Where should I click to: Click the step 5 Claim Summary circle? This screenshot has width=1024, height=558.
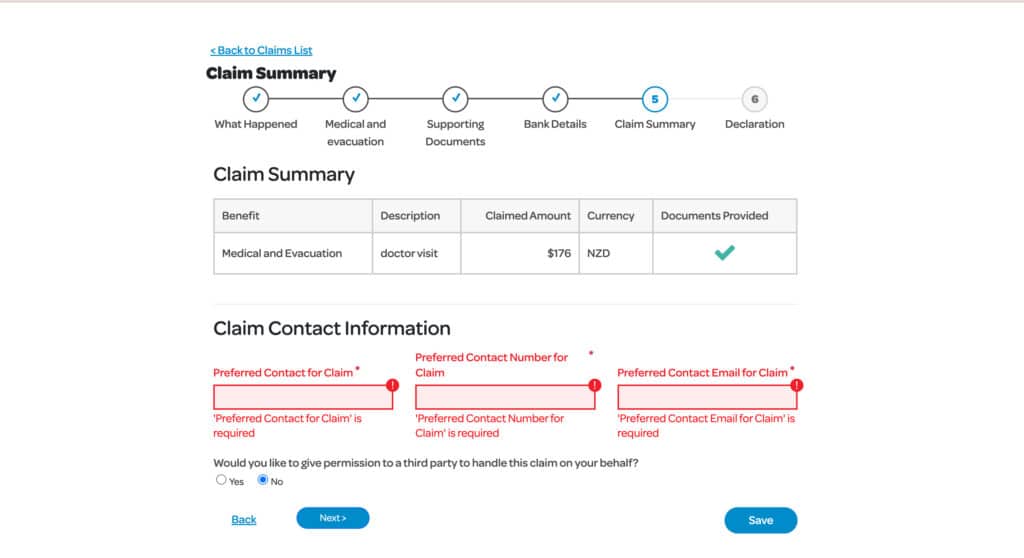655,99
